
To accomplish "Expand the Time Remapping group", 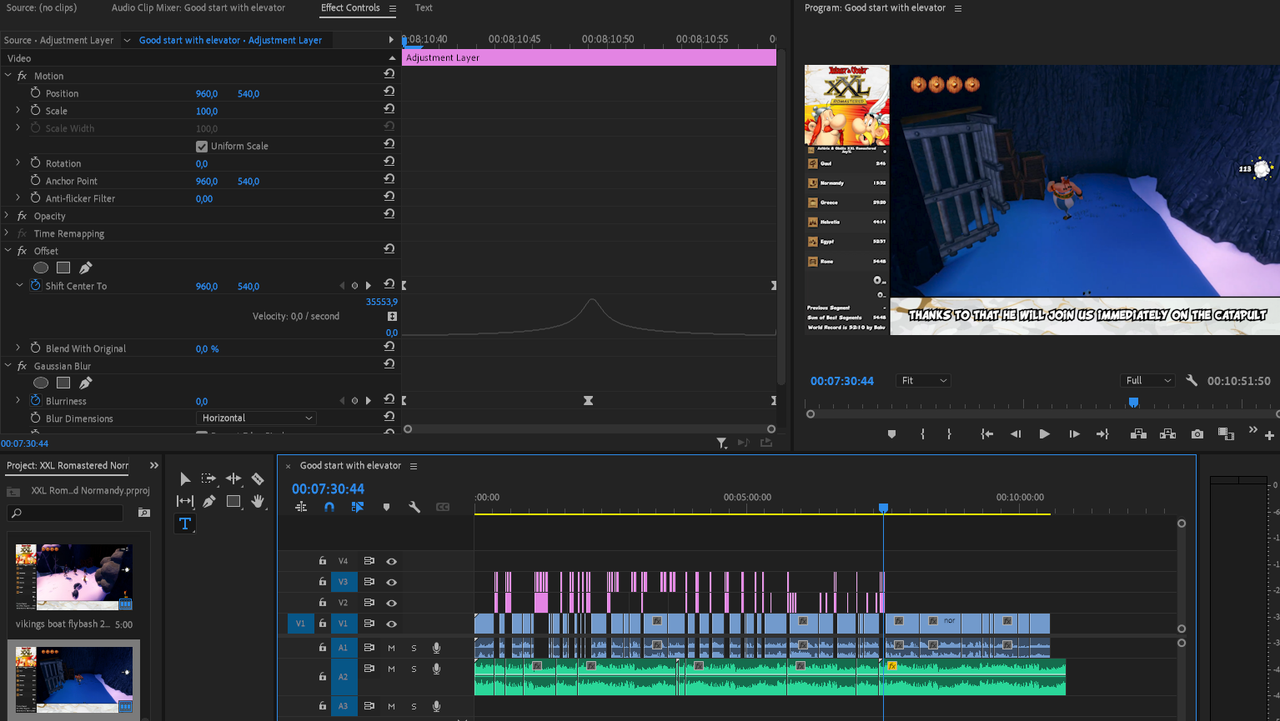I will click(7, 234).
